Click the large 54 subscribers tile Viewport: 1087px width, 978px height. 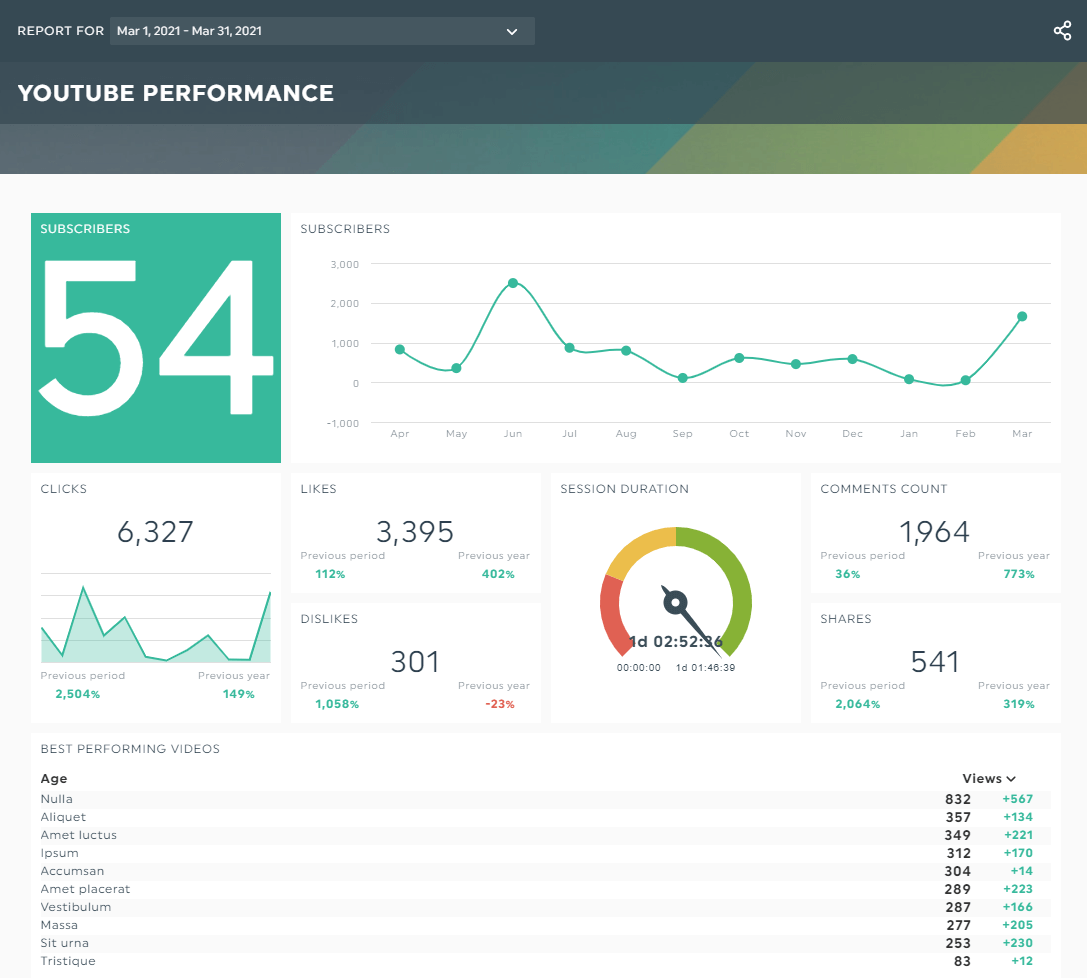[x=156, y=338]
